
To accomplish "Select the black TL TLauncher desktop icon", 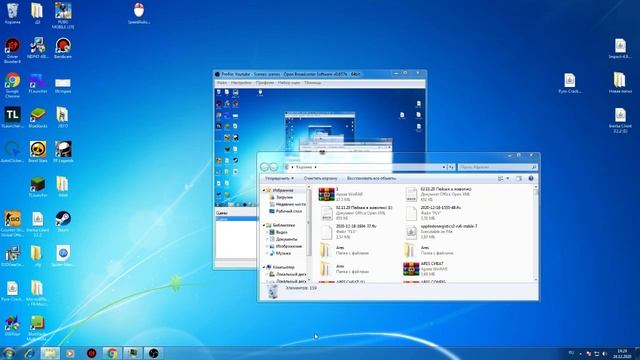I will (x=12, y=118).
